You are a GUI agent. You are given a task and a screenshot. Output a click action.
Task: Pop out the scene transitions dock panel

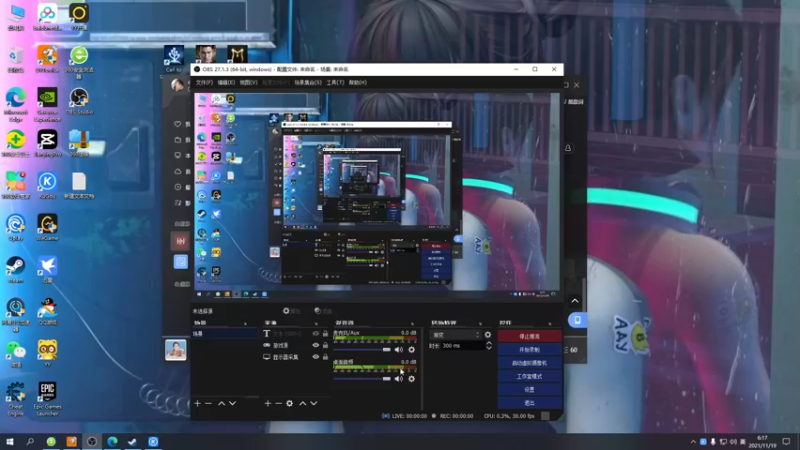480,323
